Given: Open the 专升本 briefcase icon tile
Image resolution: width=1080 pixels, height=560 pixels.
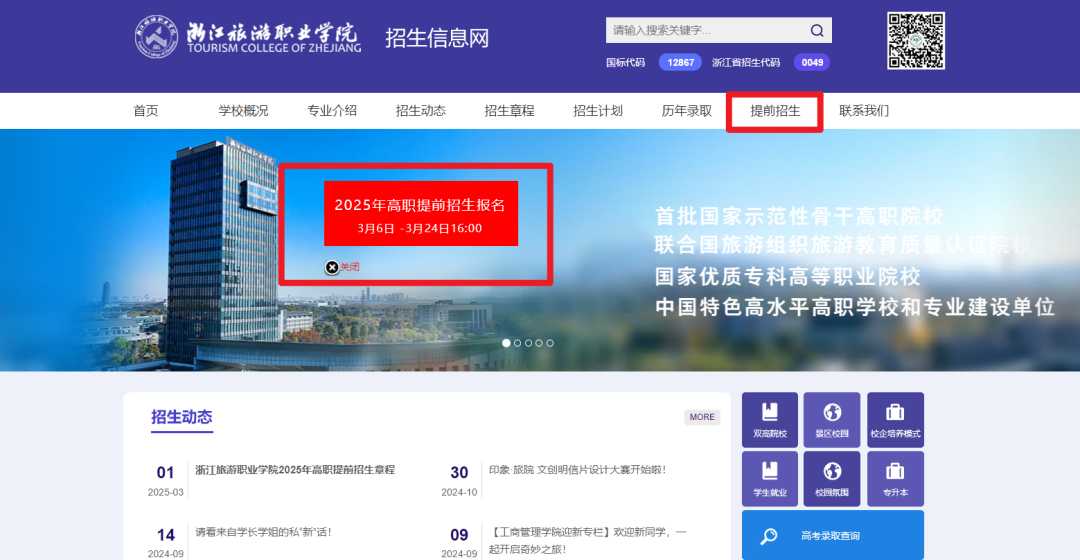Looking at the screenshot, I should click(895, 478).
